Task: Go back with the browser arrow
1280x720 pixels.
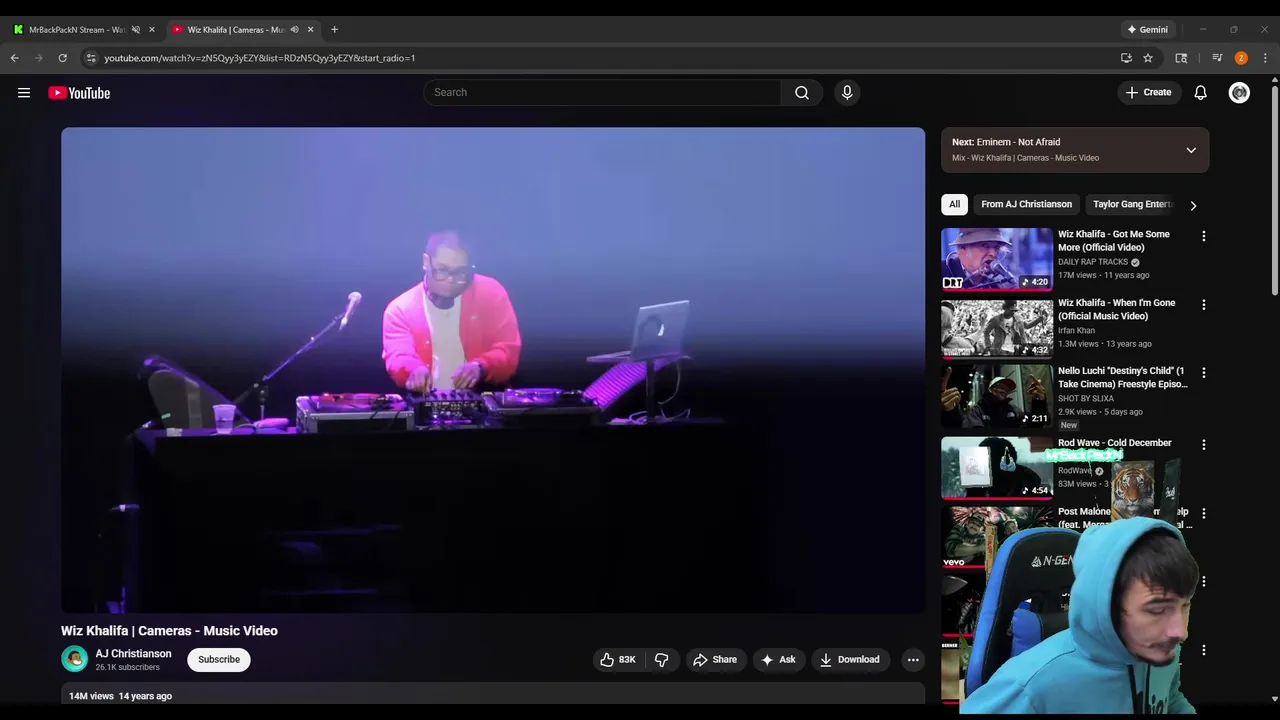Action: (14, 58)
